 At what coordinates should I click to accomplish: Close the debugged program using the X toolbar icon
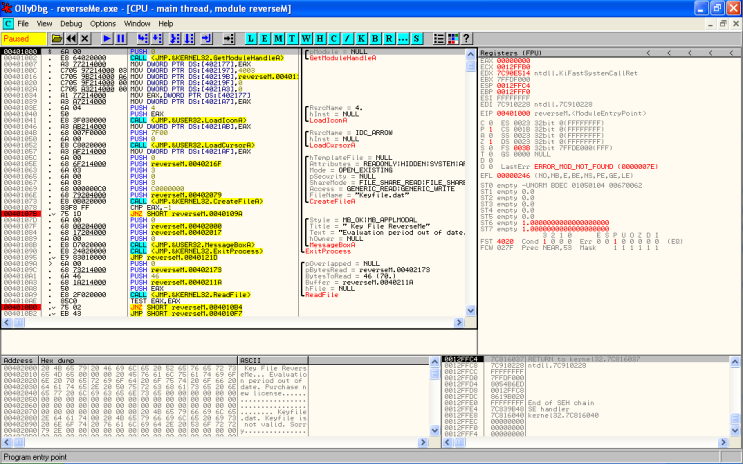point(85,39)
